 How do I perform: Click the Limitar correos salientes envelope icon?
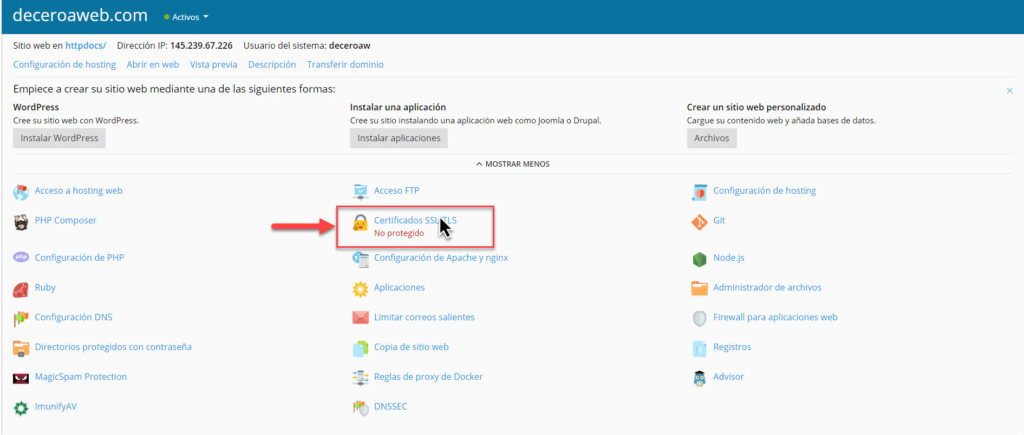pyautogui.click(x=360, y=318)
